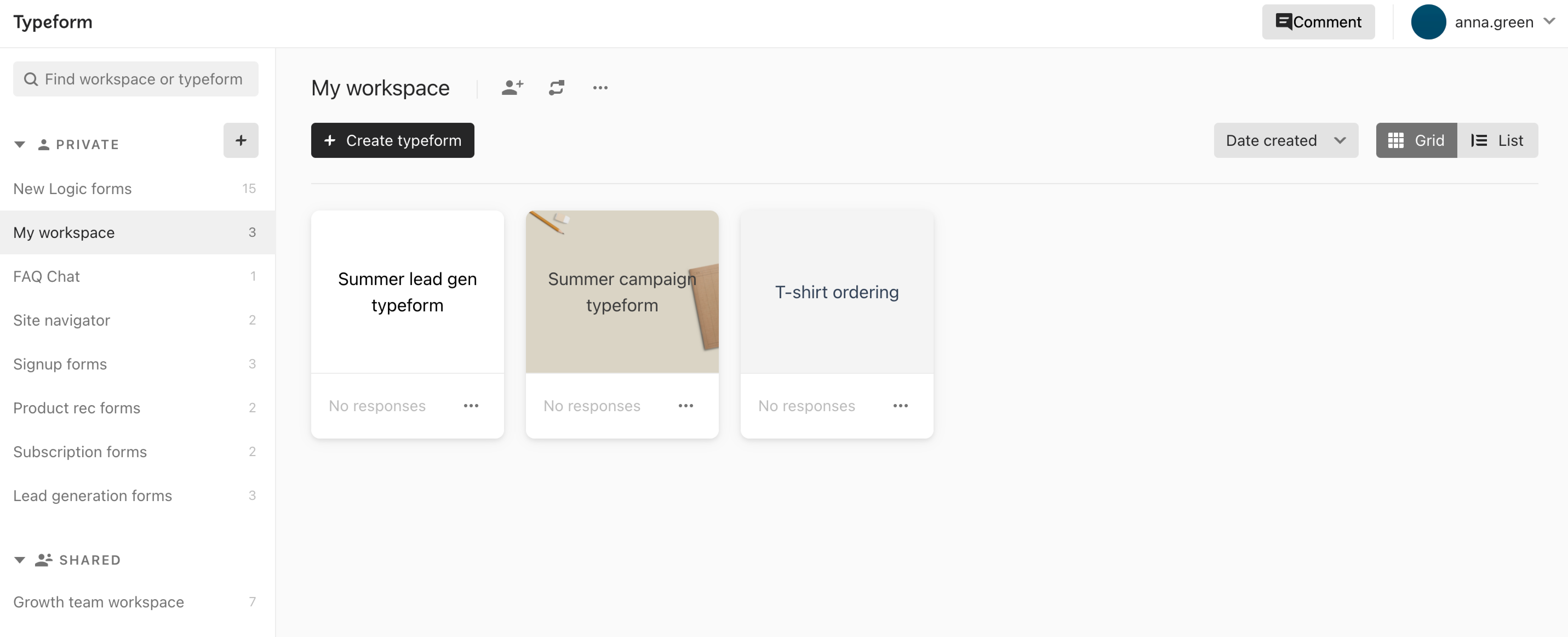Open the workspace options three-dots menu

(600, 88)
